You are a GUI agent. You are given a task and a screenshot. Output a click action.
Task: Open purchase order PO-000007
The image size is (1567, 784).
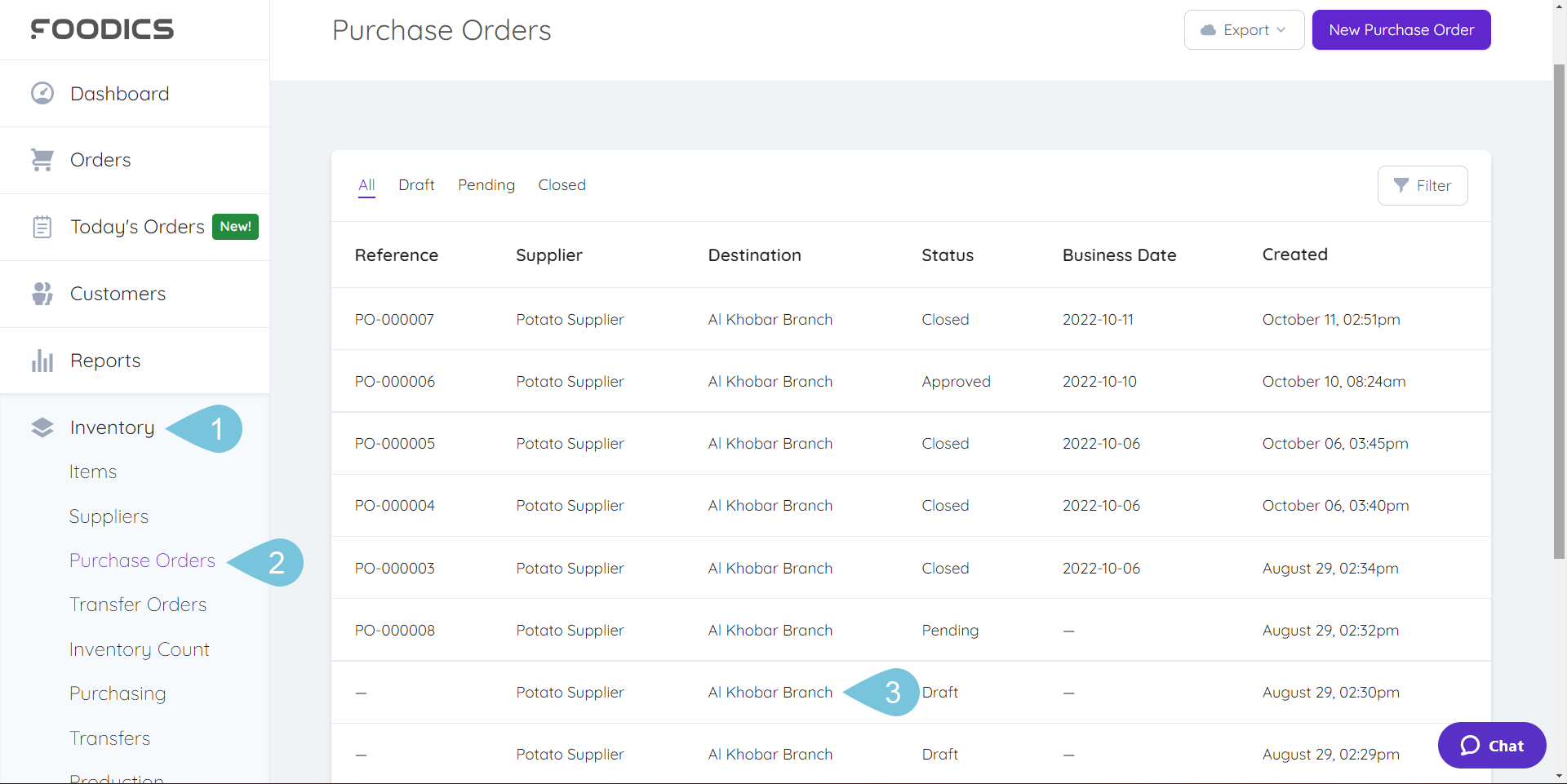click(x=394, y=319)
